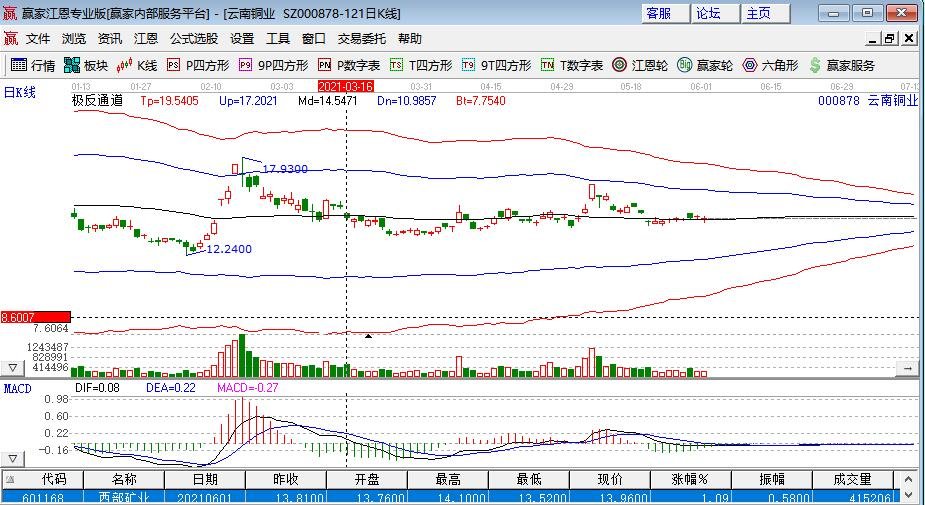Click the 客服 customer service button
925x505 pixels.
665,14
